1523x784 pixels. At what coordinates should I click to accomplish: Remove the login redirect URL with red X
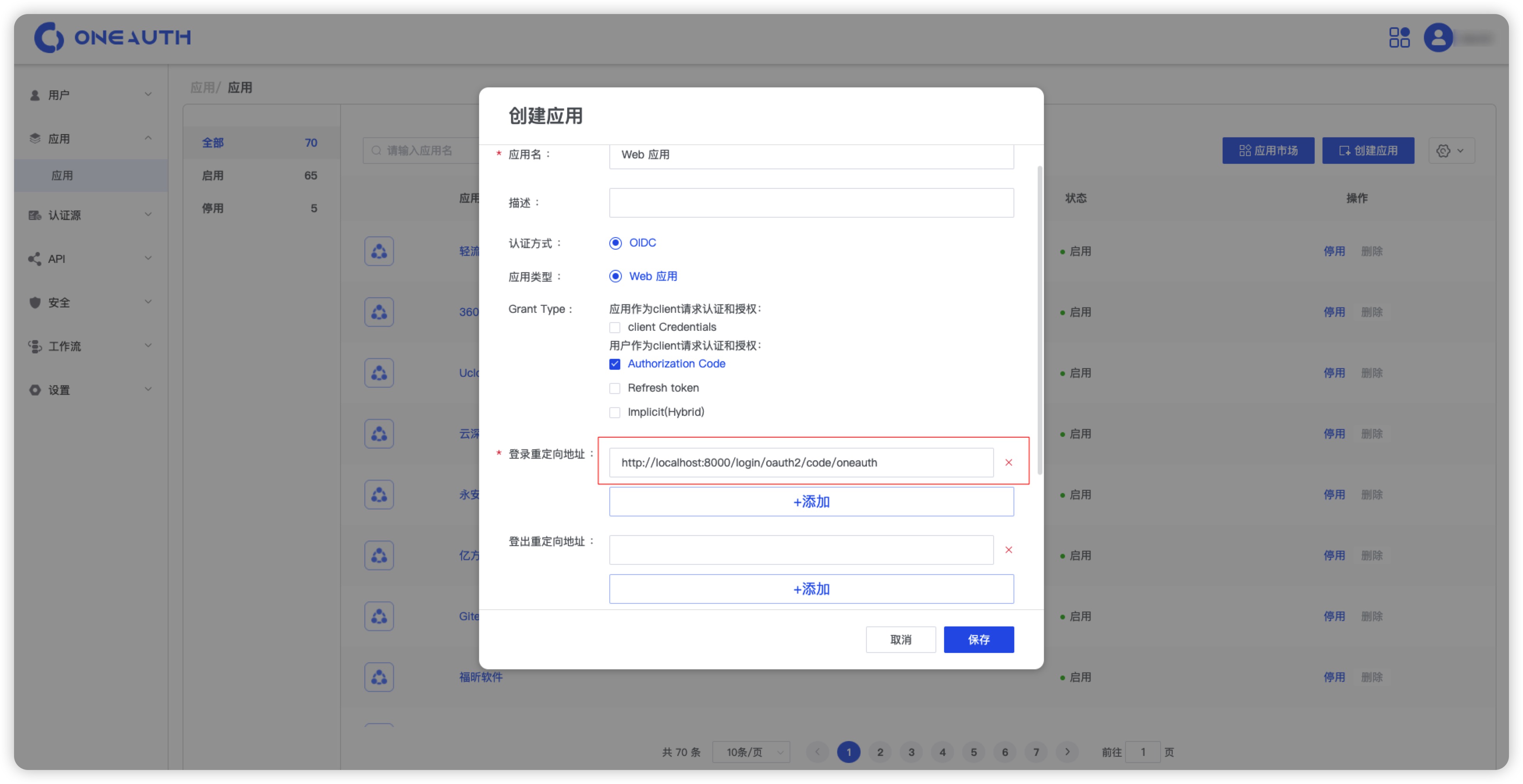[1008, 462]
